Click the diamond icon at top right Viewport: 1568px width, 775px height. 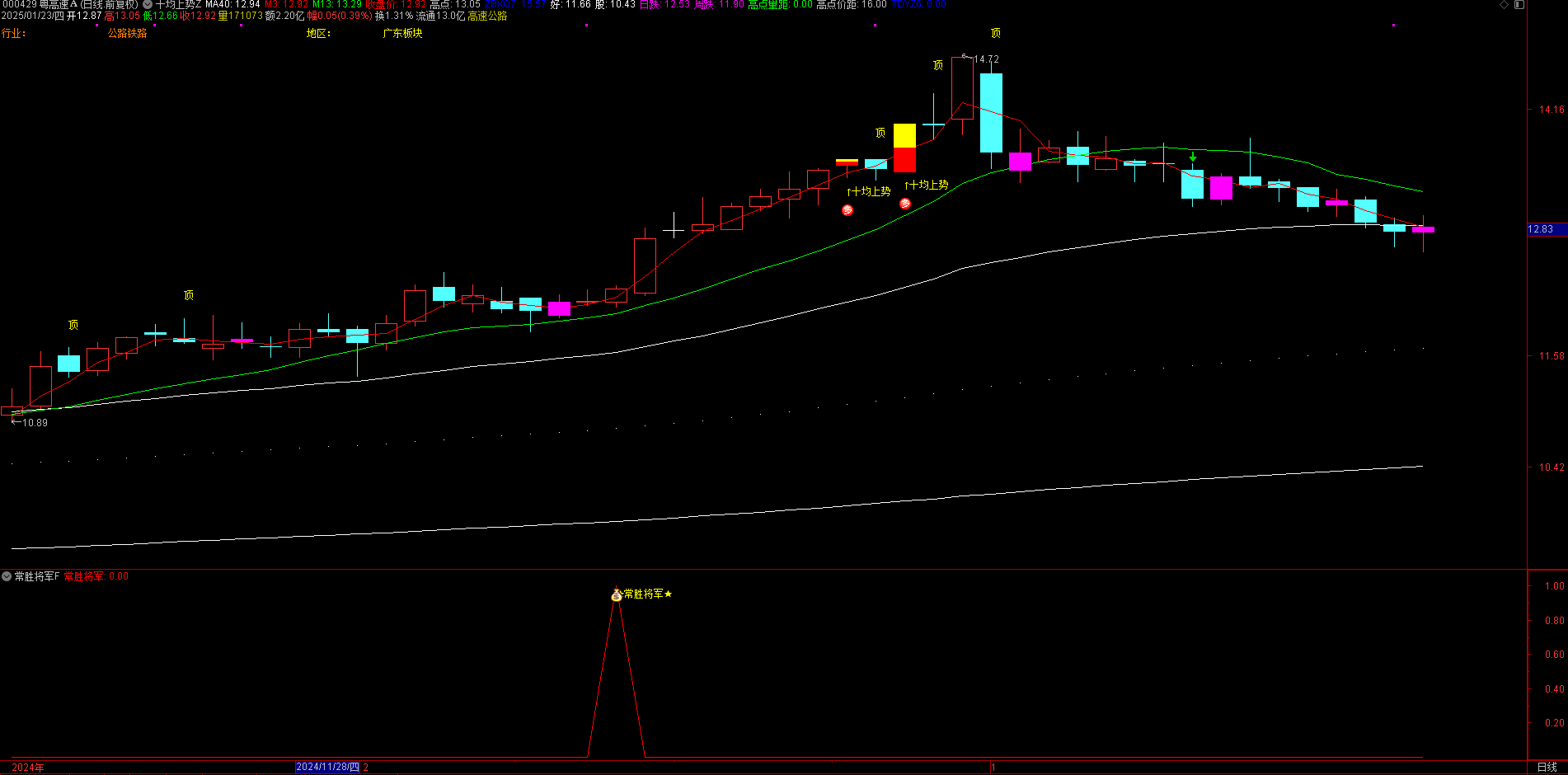pos(1504,5)
